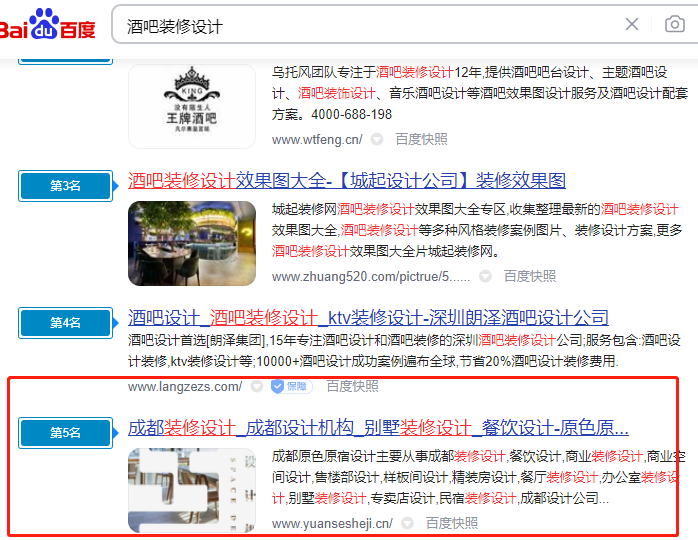Click the 第5名 rank badge

pos(65,432)
